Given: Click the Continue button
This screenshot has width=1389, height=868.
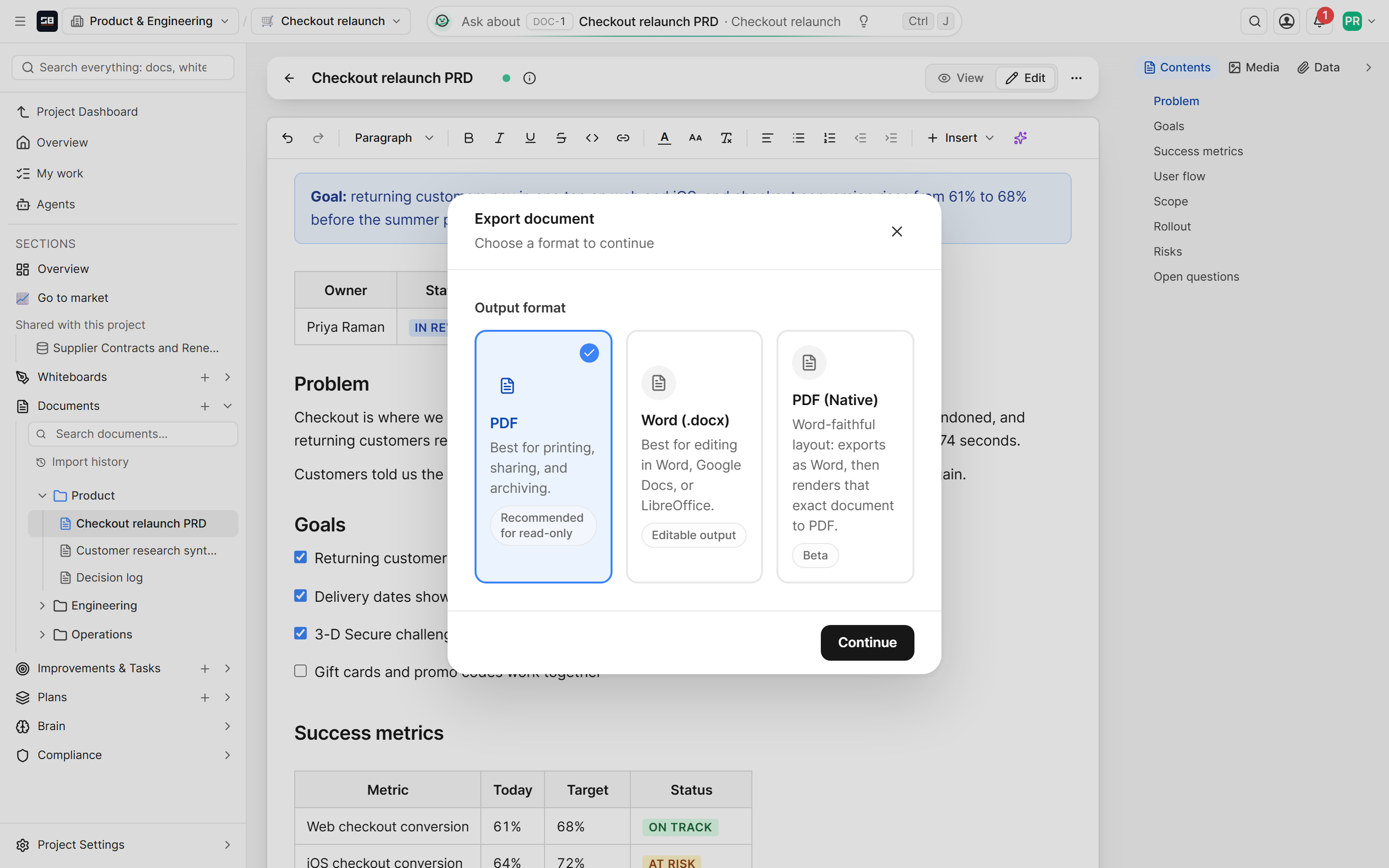Looking at the screenshot, I should pyautogui.click(x=867, y=642).
